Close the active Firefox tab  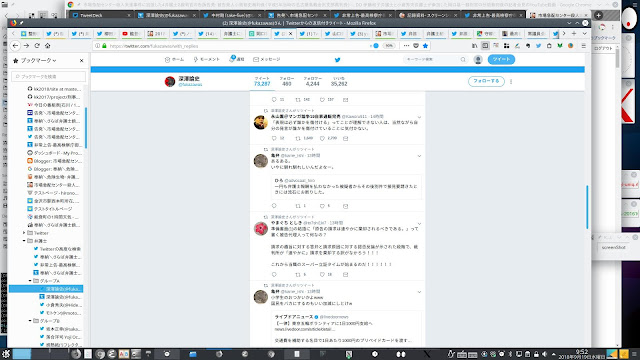point(291,33)
